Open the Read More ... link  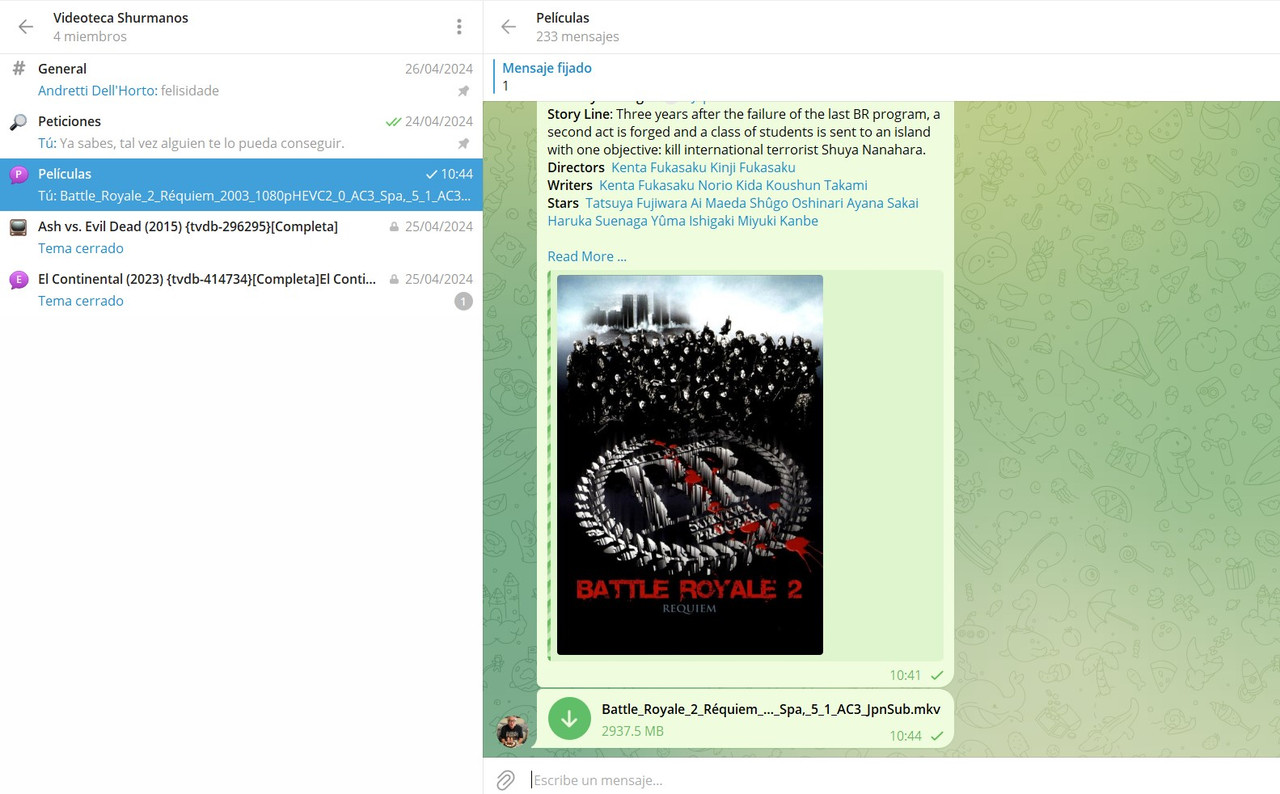click(587, 257)
